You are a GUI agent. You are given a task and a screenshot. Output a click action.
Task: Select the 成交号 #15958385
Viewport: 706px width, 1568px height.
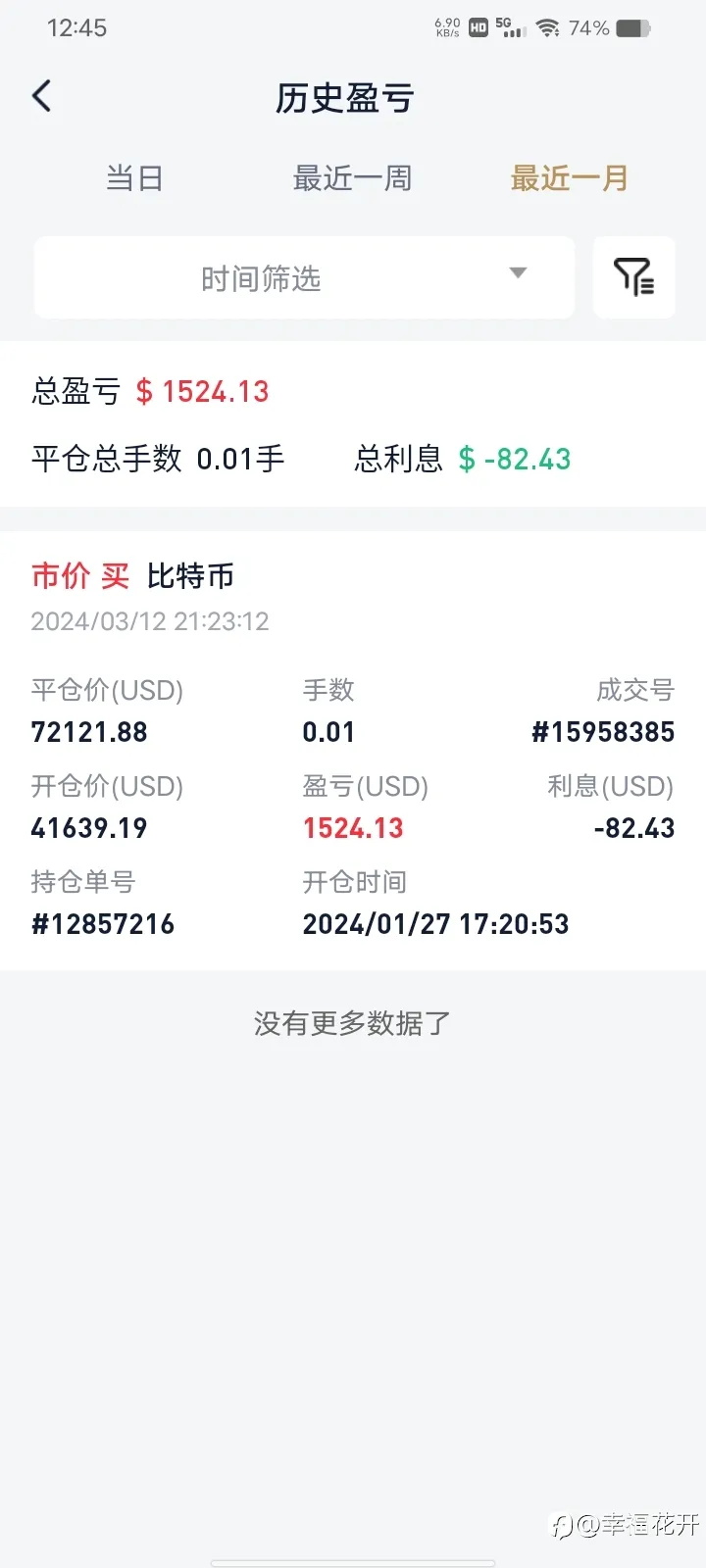[x=603, y=732]
